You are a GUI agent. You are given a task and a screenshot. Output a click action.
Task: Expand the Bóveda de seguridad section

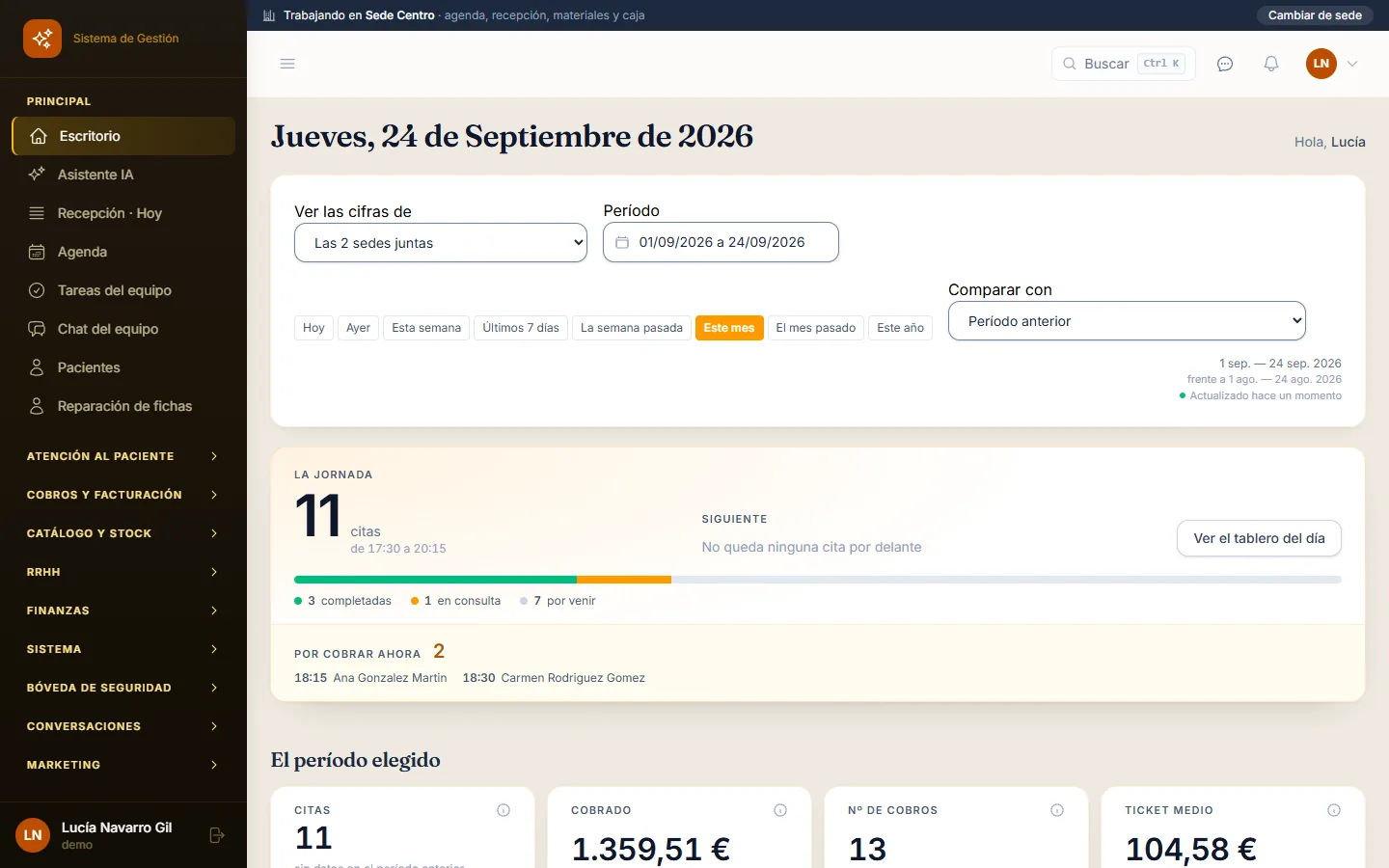point(123,688)
